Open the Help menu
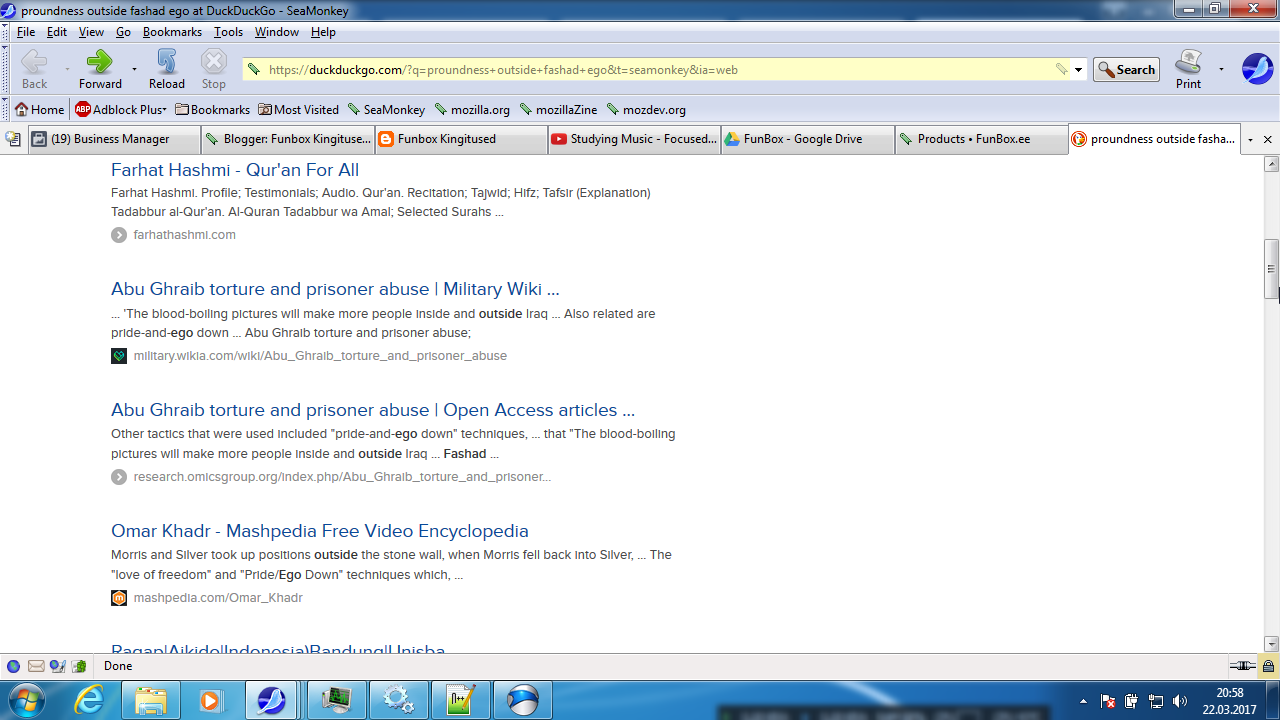This screenshot has width=1280, height=720. pos(323,32)
